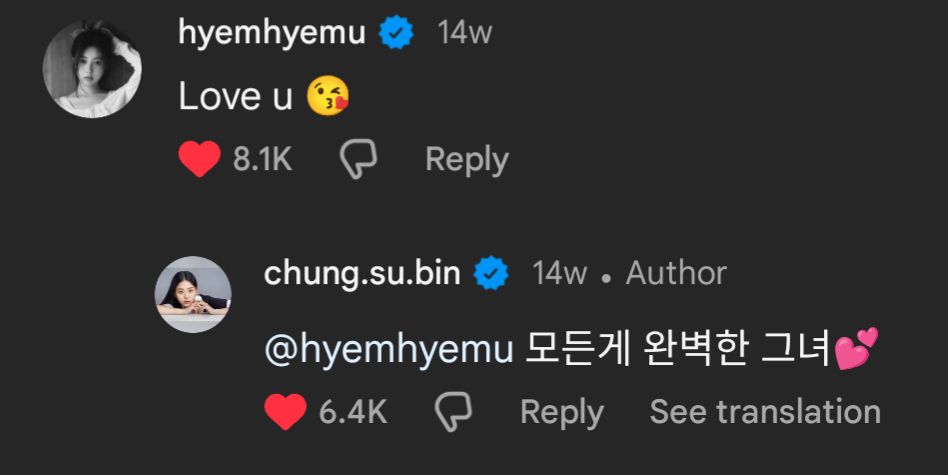Reply to chung.su.bin's comment
Viewport: 948px width, 475px height.
point(561,412)
